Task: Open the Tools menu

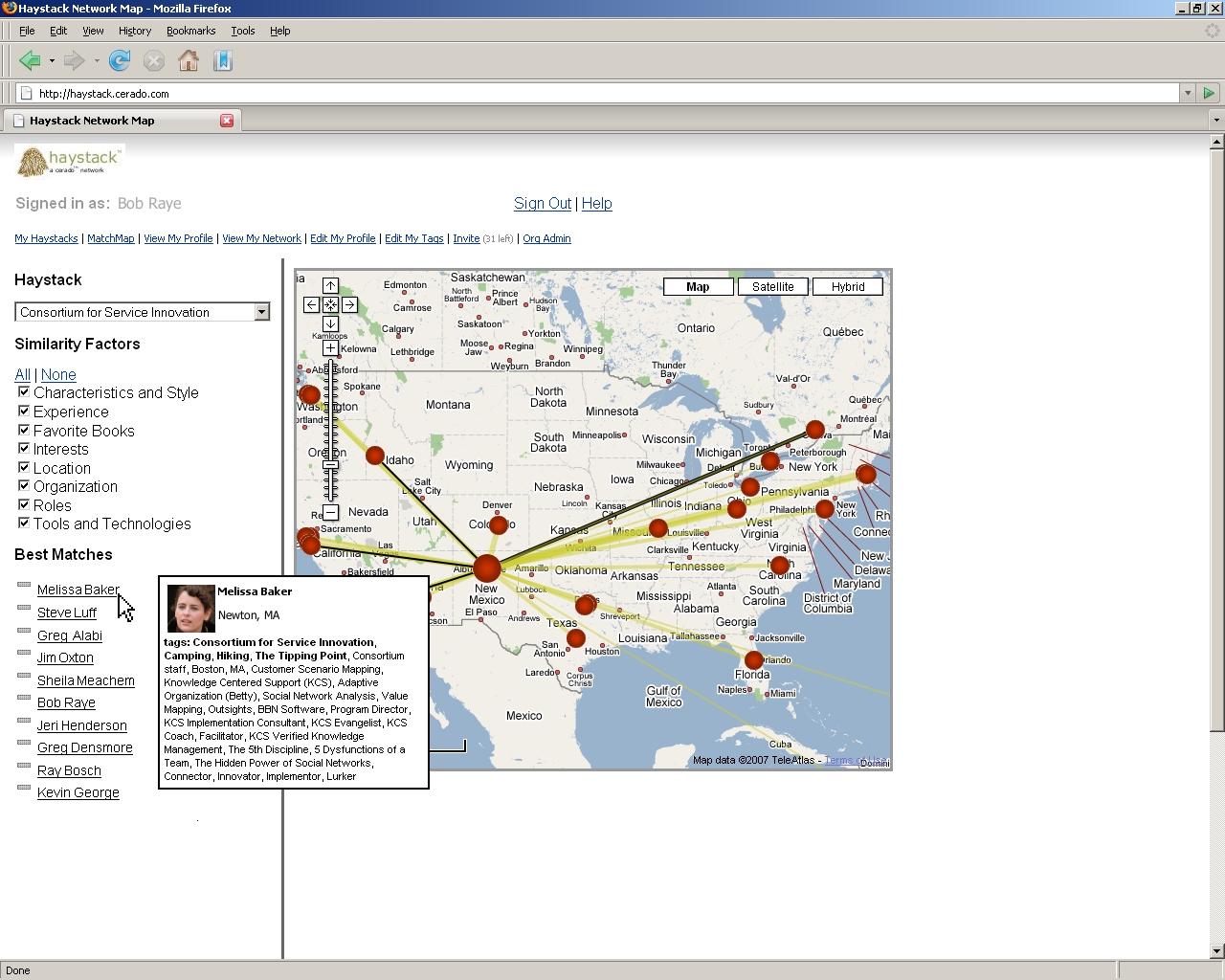Action: click(243, 31)
